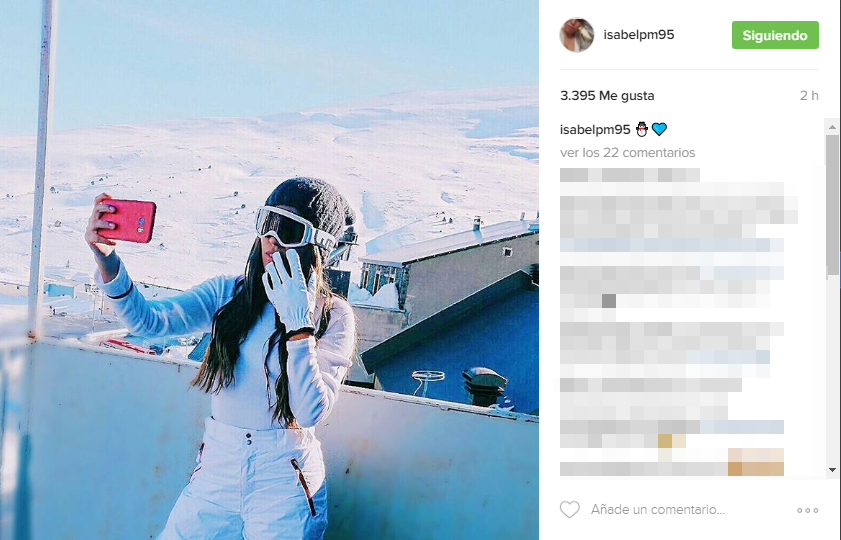
Task: Click the comments scrollbar down arrow
Action: coord(832,470)
